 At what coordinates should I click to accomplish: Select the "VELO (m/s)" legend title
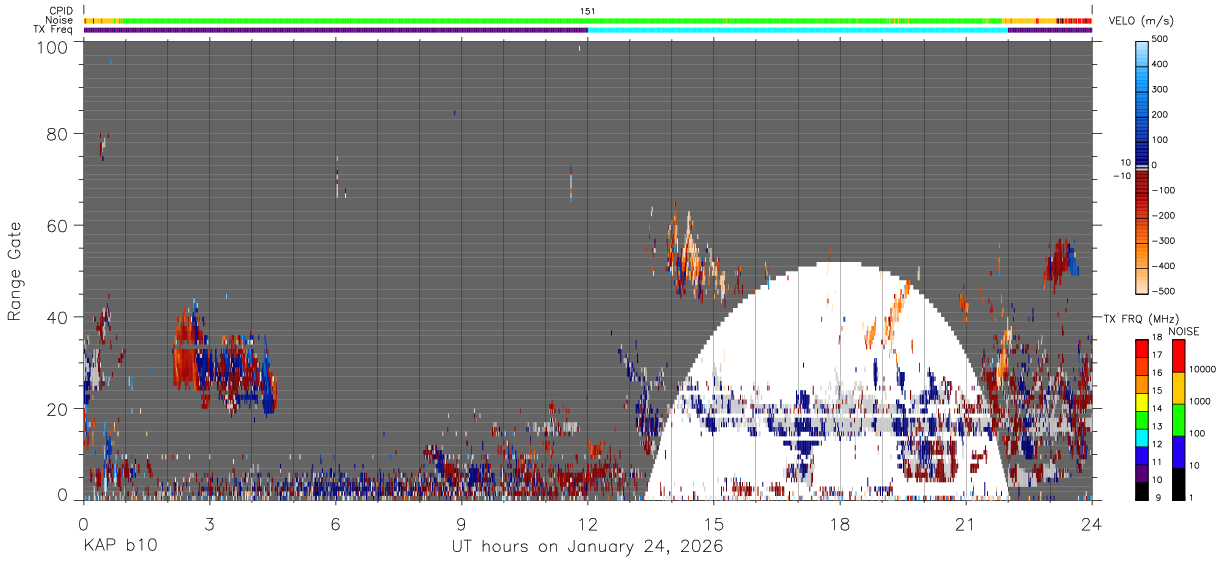pyautogui.click(x=1139, y=22)
